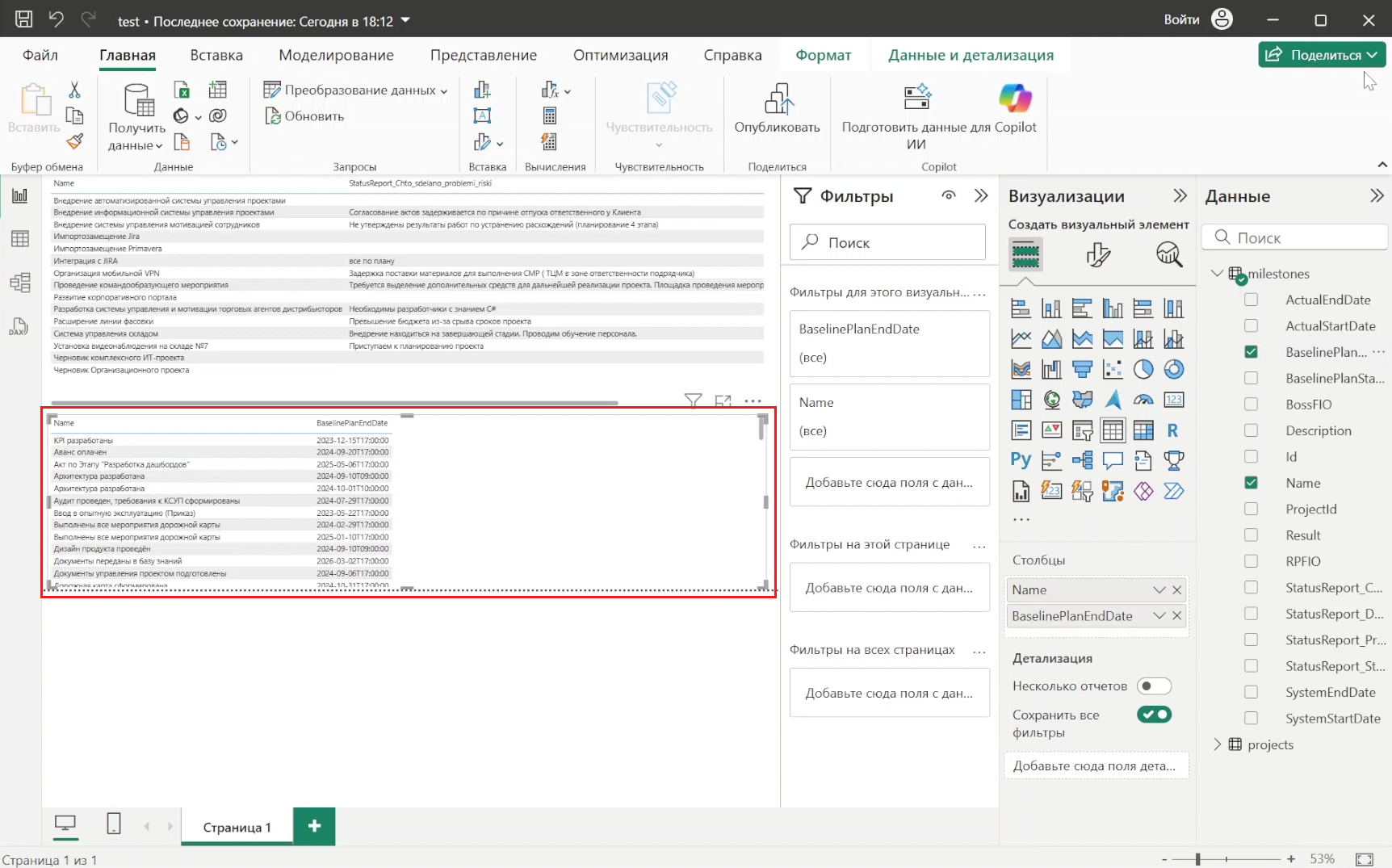The width and height of the screenshot is (1392, 868).
Task: Uncheck the BaselinePlan... field
Action: pyautogui.click(x=1251, y=352)
